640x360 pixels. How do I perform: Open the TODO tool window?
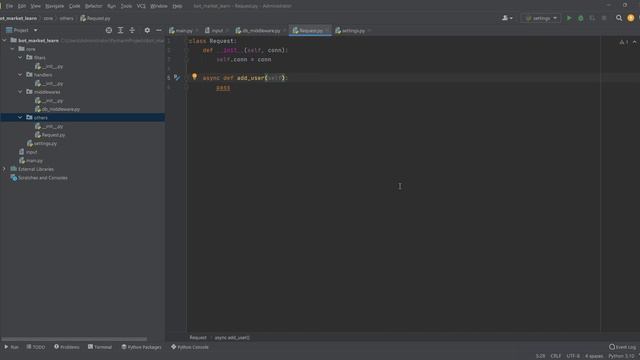(x=36, y=347)
